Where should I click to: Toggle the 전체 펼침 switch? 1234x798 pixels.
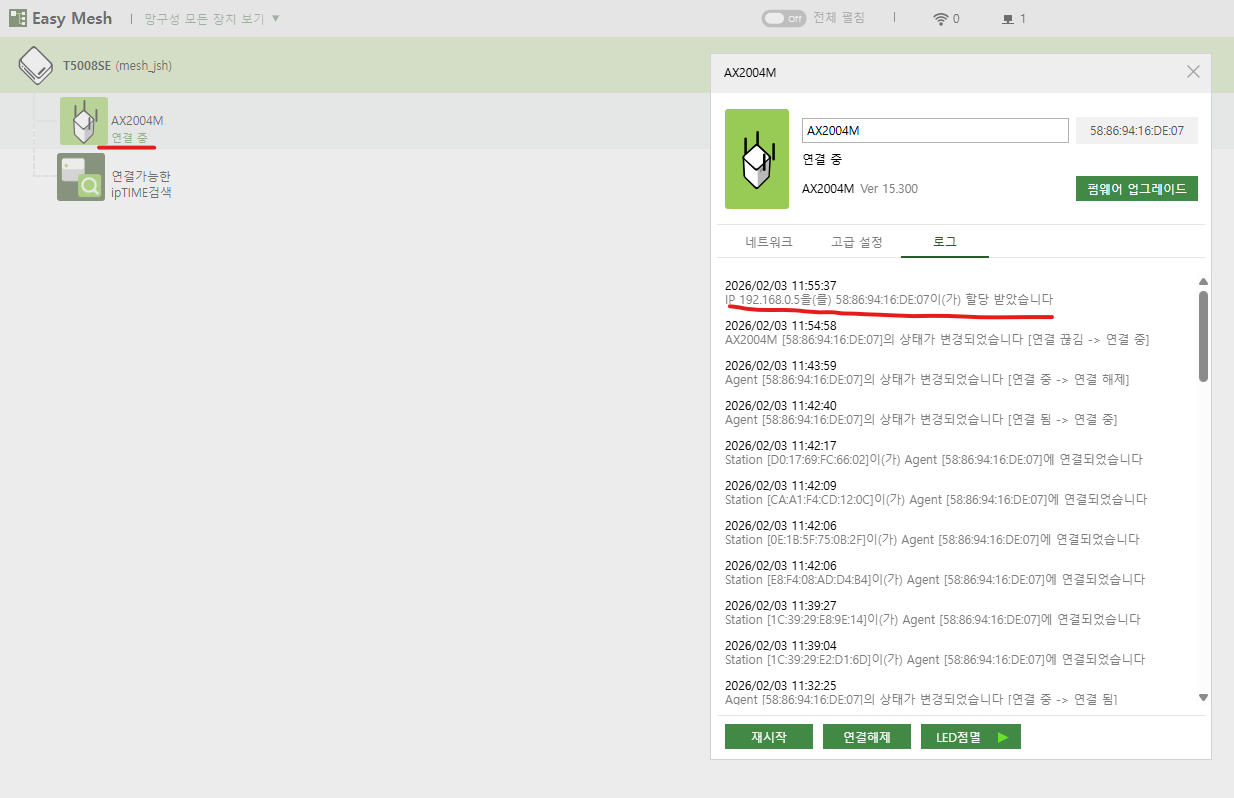coord(783,18)
